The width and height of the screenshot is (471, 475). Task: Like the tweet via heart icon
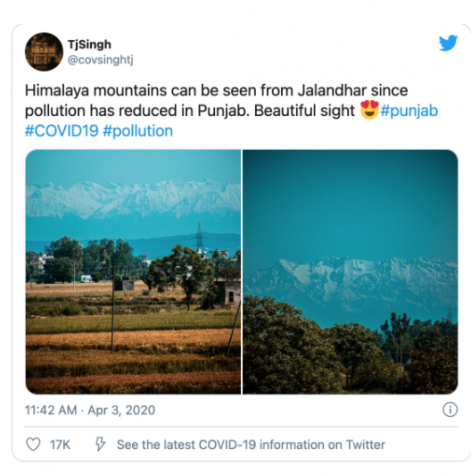33,444
